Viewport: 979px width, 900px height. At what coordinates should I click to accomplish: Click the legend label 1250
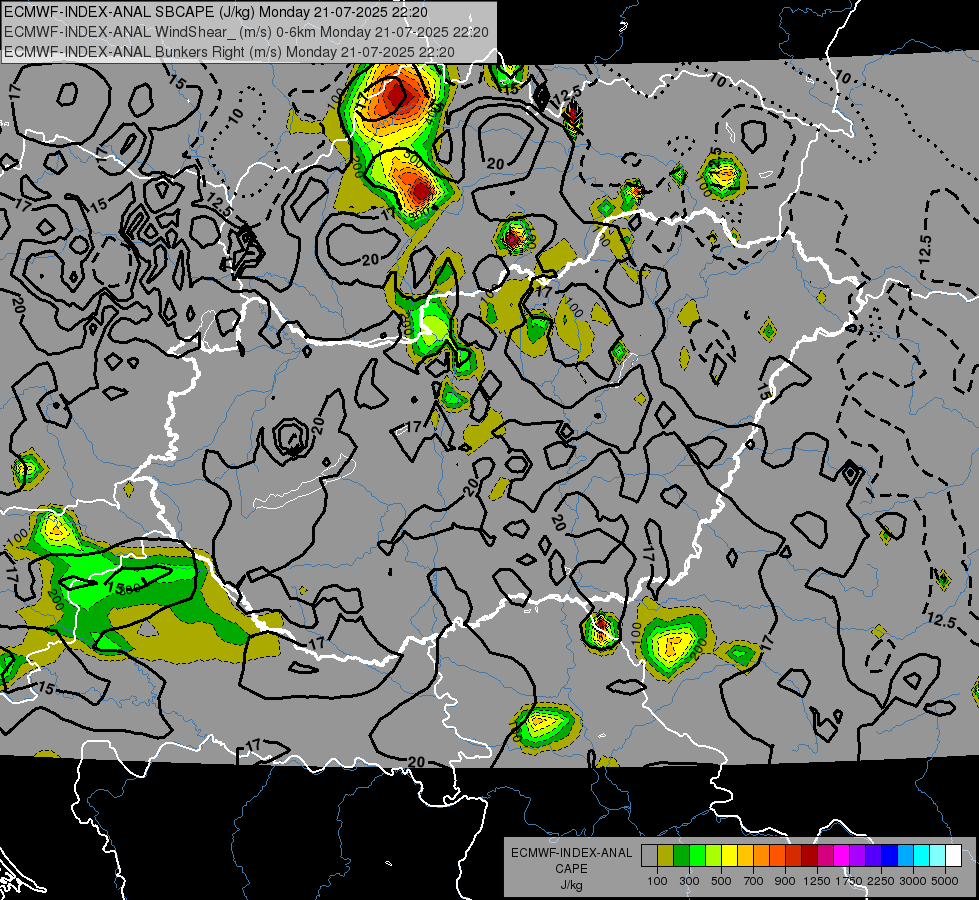click(817, 881)
